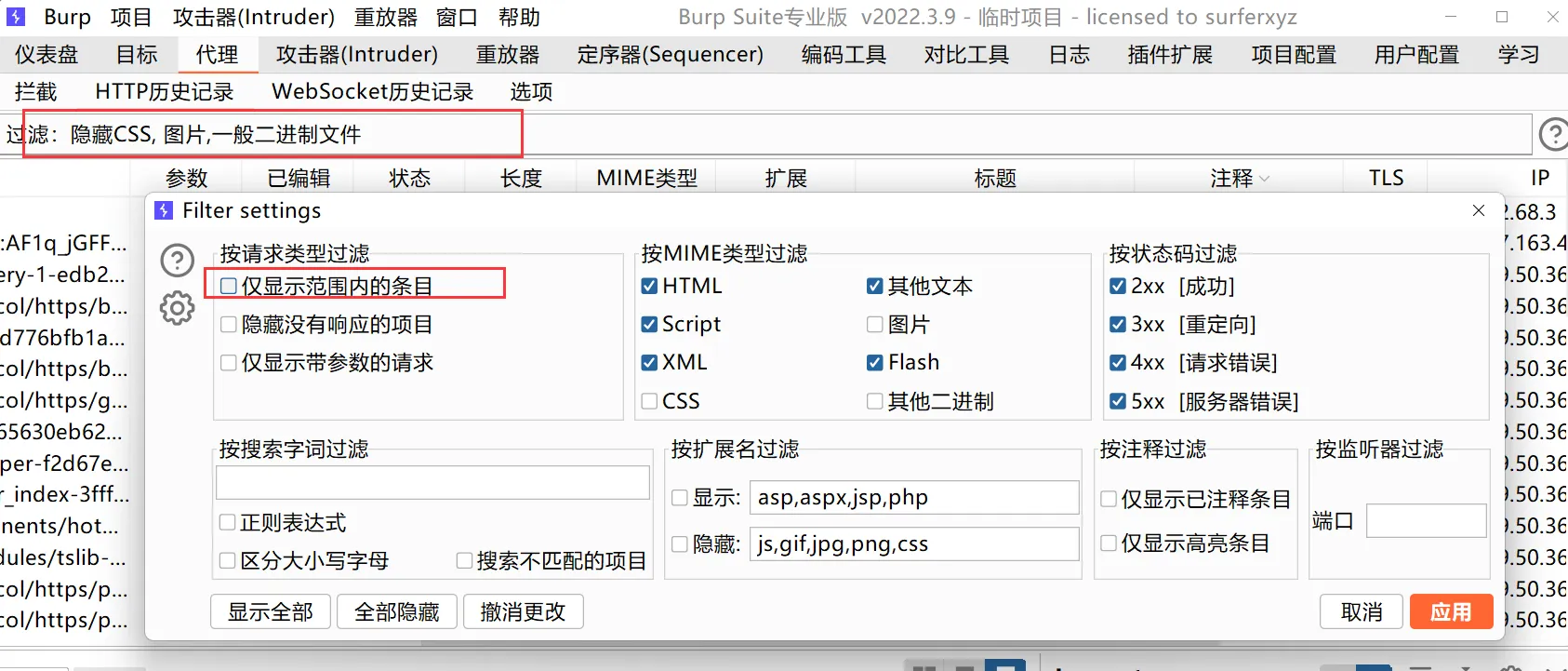Enable 仅显示范围内的条目 checkbox
This screenshot has width=1568, height=671.
[x=229, y=286]
